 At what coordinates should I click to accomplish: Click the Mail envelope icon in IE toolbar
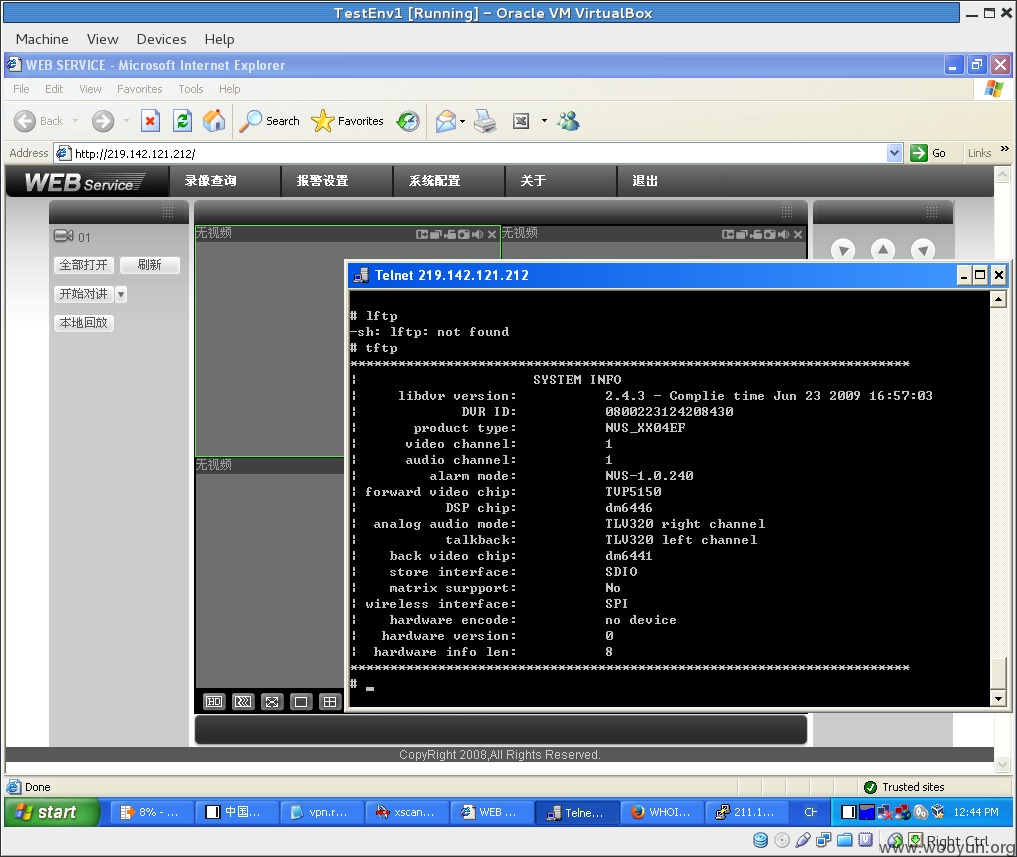point(446,121)
